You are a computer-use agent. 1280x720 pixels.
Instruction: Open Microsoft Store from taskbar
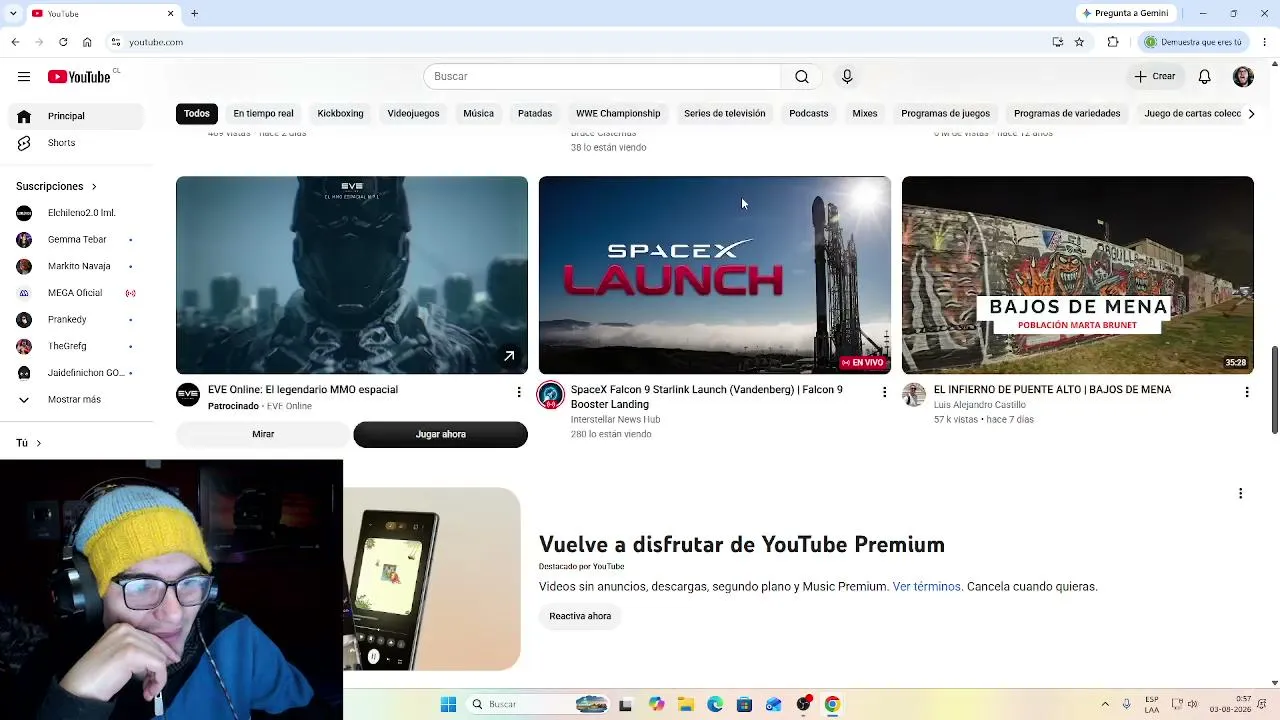(744, 704)
